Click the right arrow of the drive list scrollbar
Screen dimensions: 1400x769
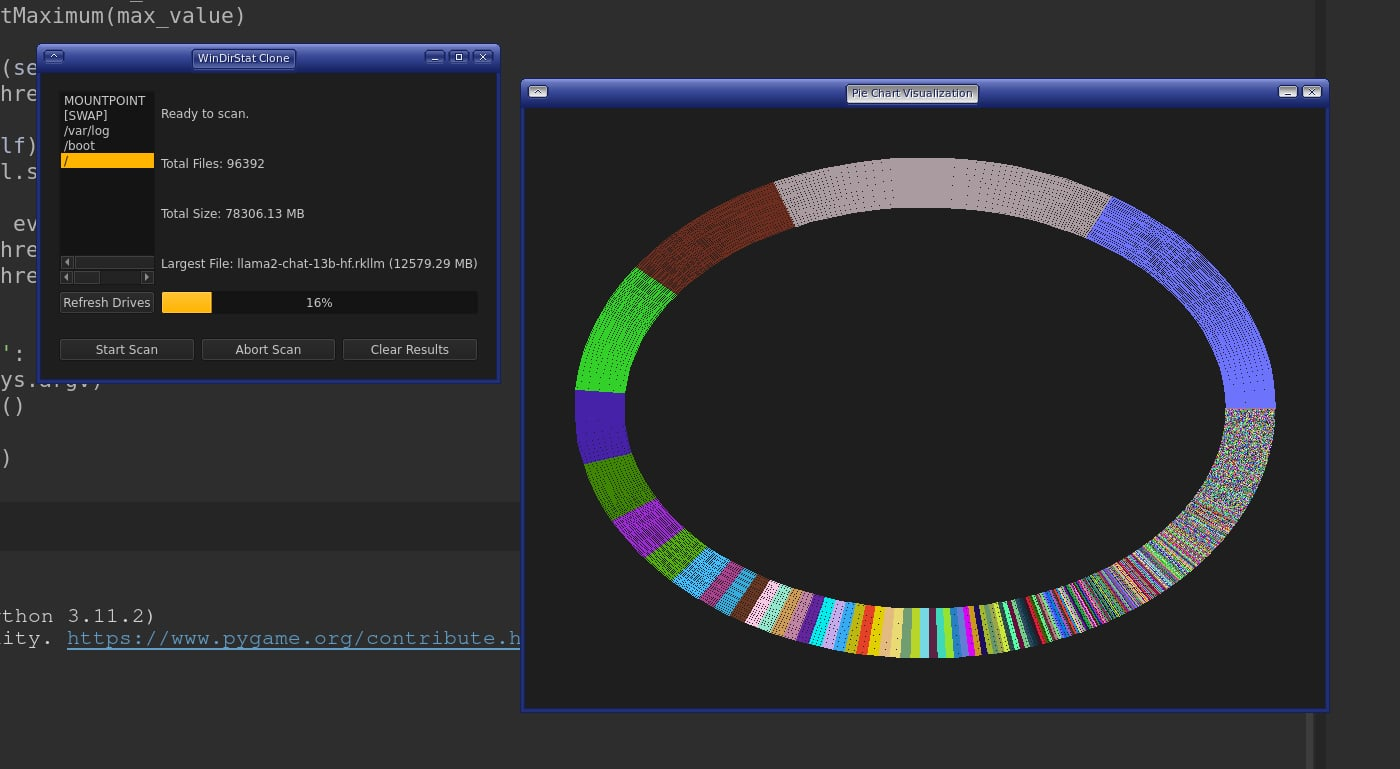click(147, 277)
